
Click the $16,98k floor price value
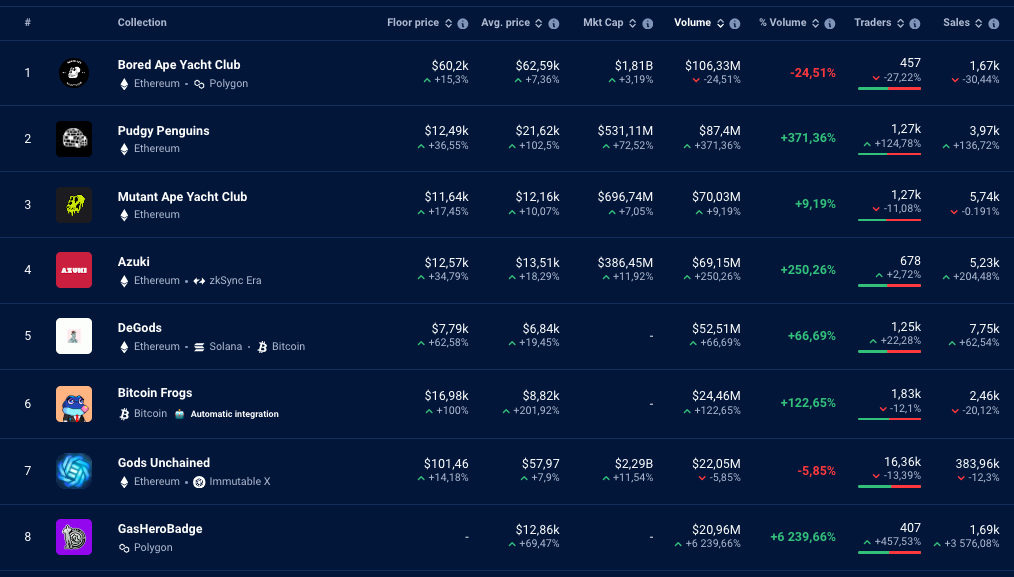point(446,396)
